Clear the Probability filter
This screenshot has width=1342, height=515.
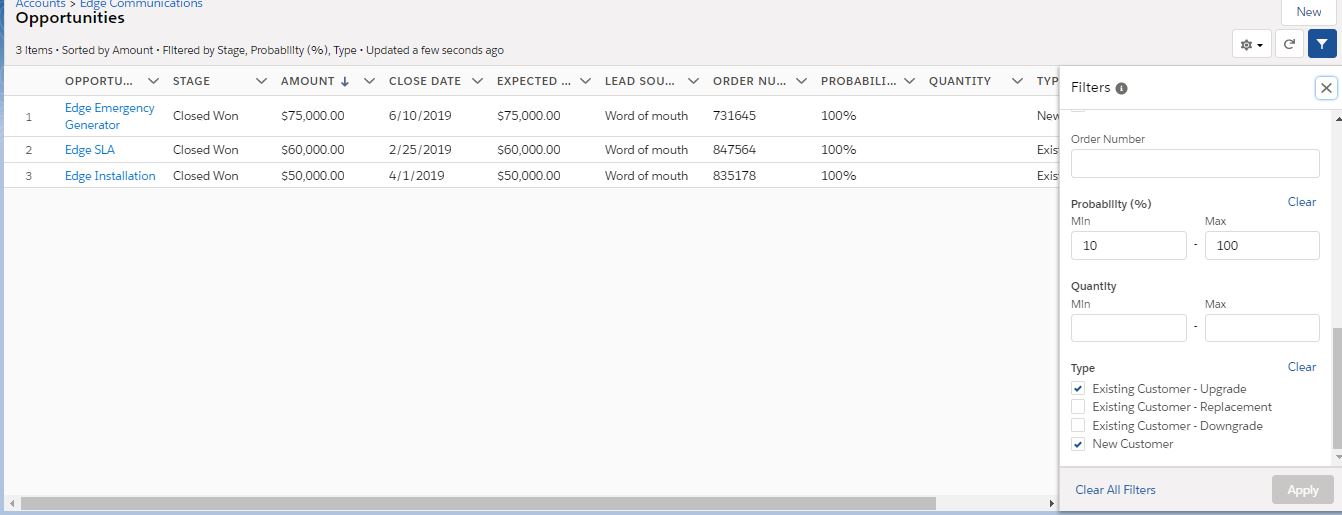[1302, 202]
